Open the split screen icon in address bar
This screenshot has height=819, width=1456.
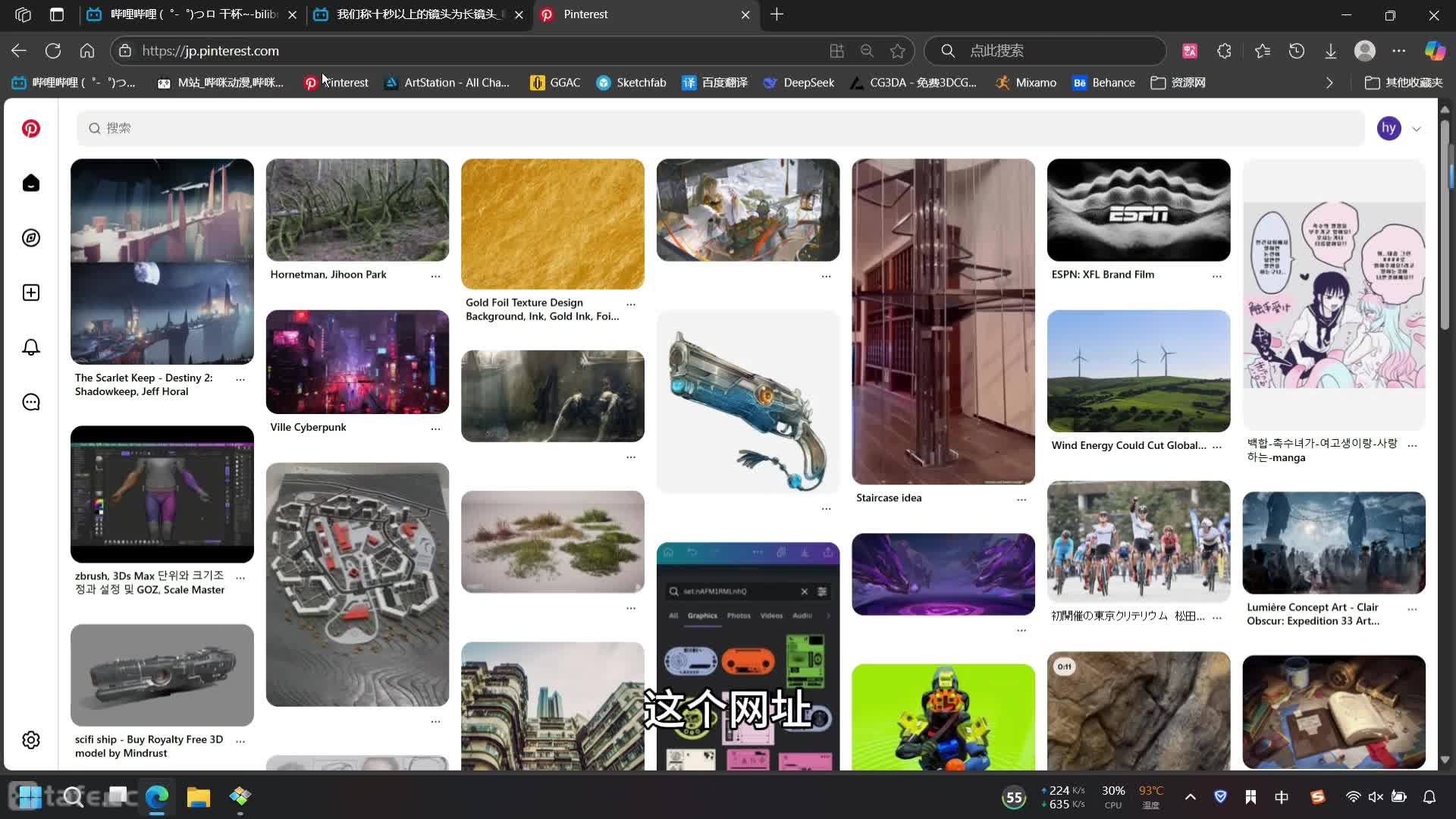pyautogui.click(x=836, y=51)
